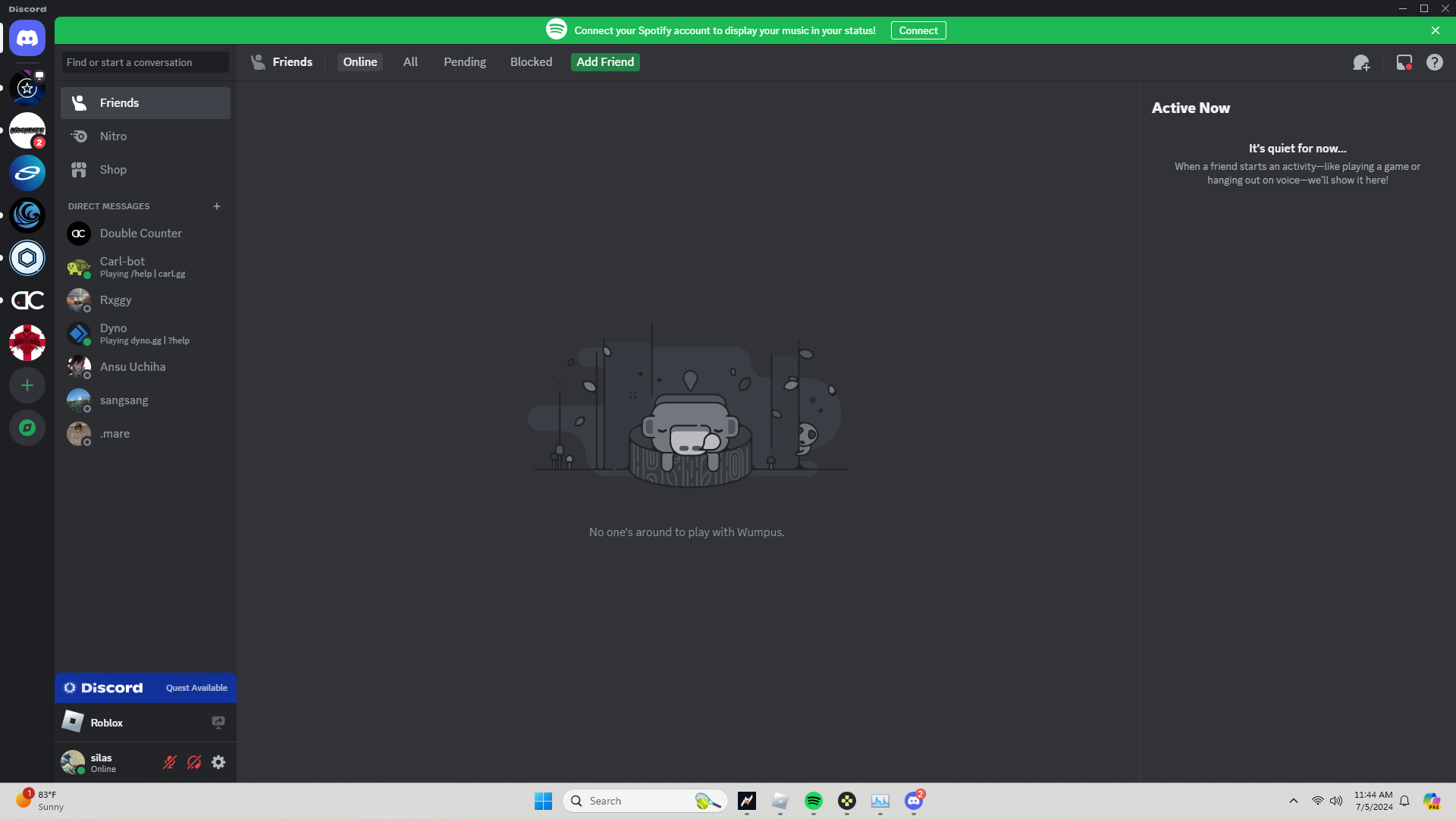Open the red and white server icon
Viewport: 1456px width, 819px height.
point(27,343)
